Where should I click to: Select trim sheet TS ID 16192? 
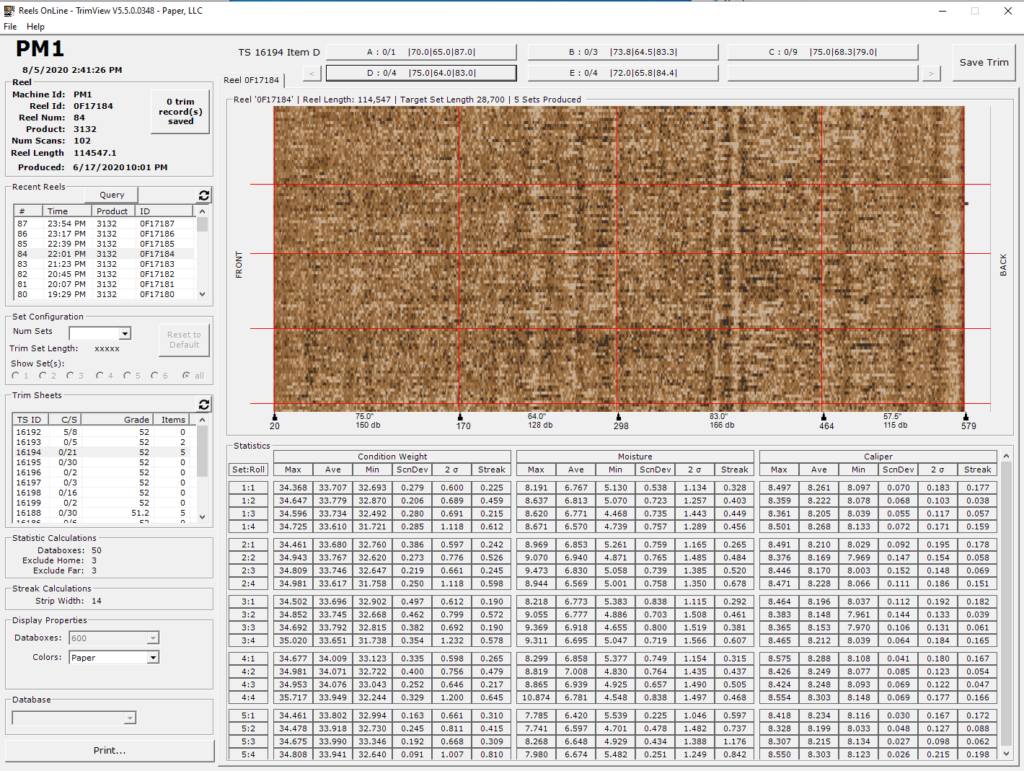104,432
